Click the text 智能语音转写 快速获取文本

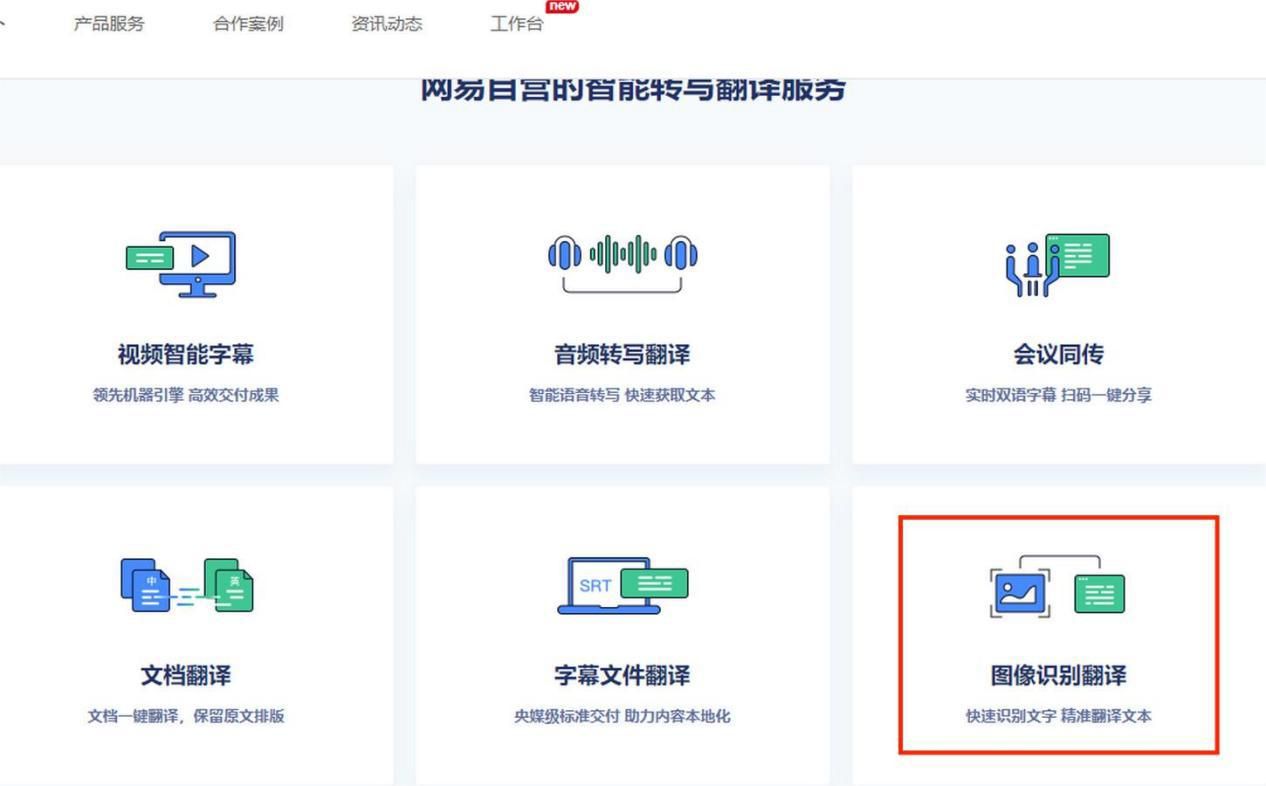(622, 395)
